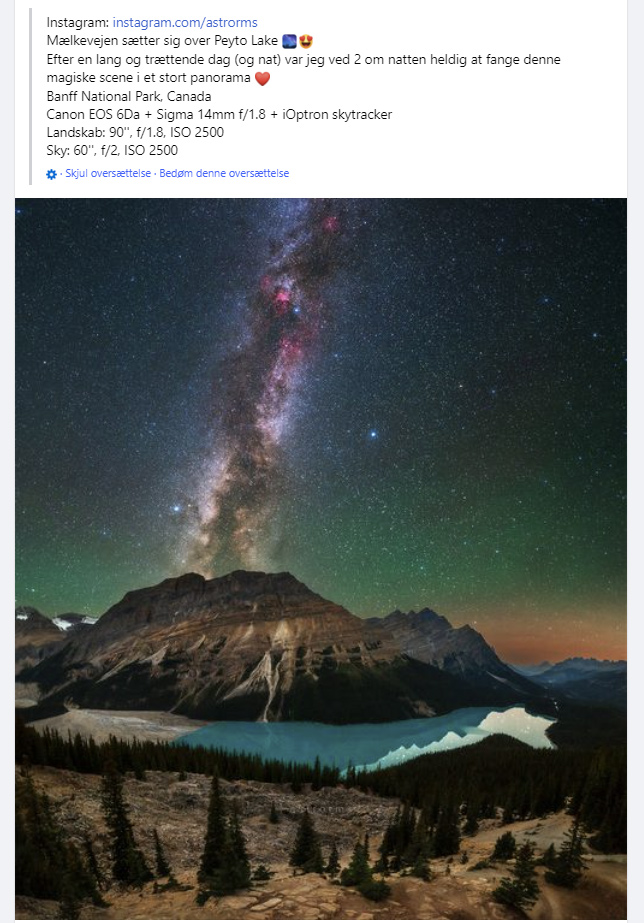This screenshot has width=644, height=923.
Task: Click the heart-eyes emoji in the caption
Action: tap(306, 41)
